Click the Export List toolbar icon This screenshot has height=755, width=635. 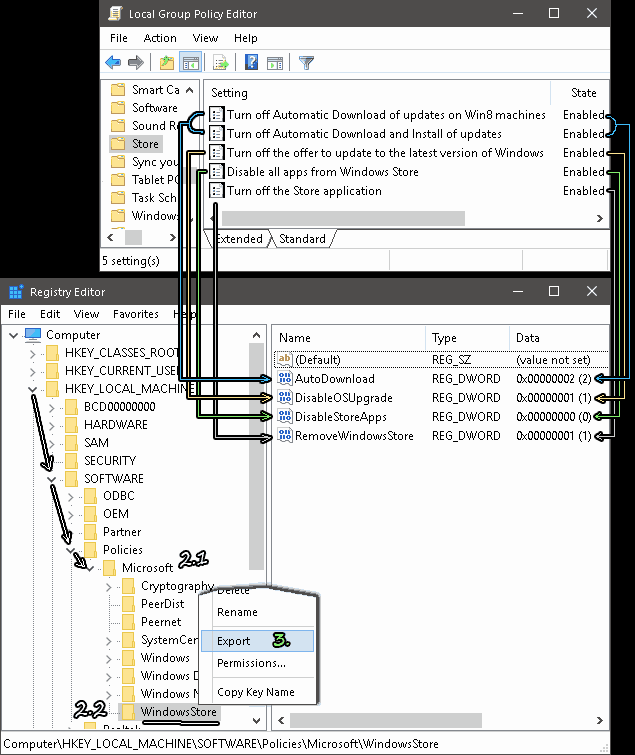coord(220,63)
